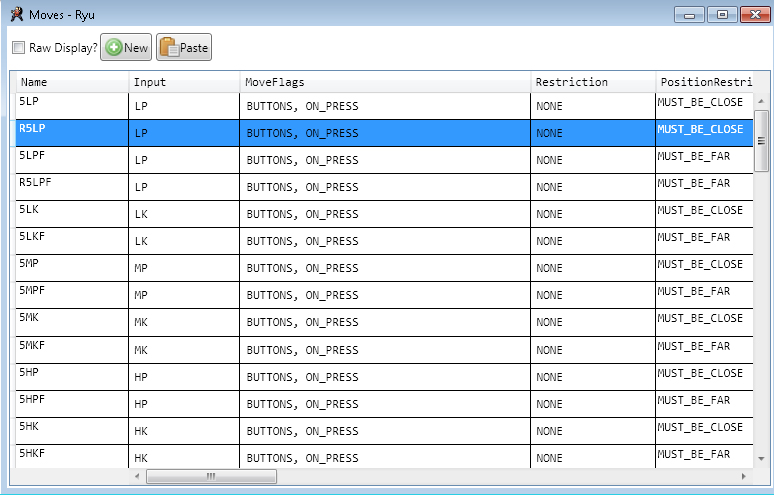Select the 5HP name cell
The image size is (774, 495).
72,377
